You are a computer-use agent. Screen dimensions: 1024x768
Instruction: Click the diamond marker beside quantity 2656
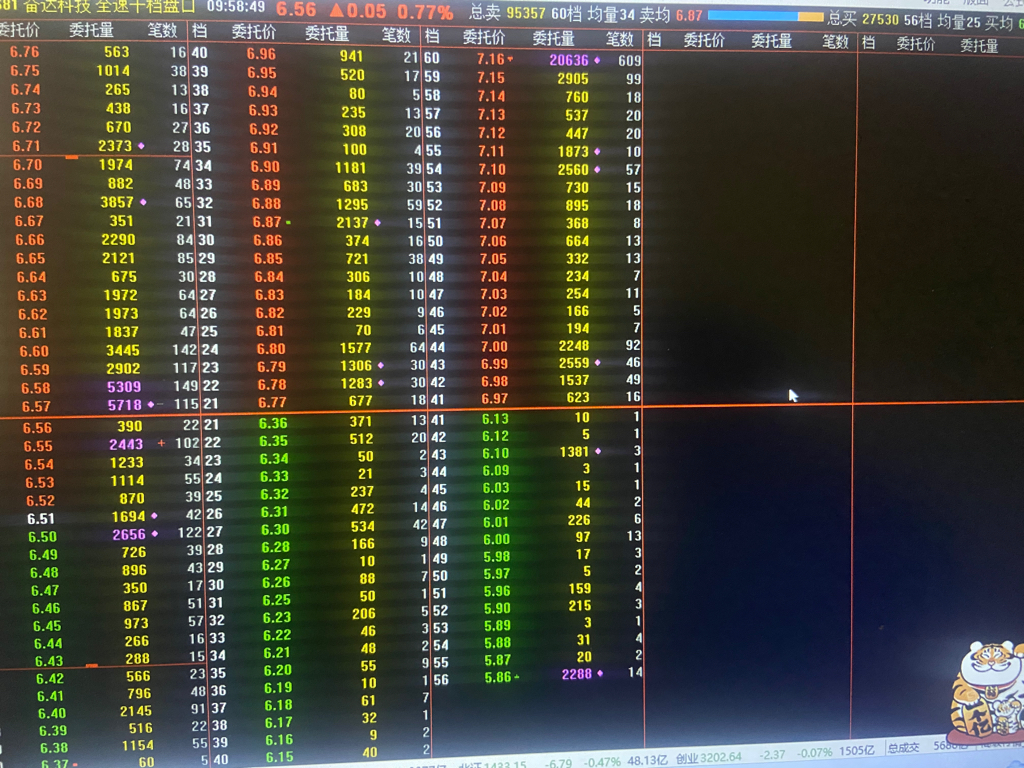coord(155,534)
